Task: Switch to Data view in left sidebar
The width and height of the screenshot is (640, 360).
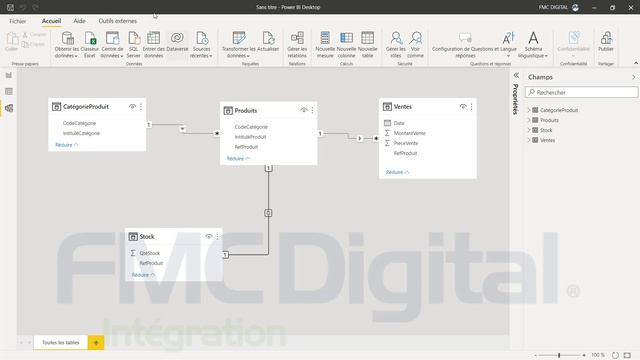Action: click(9, 91)
